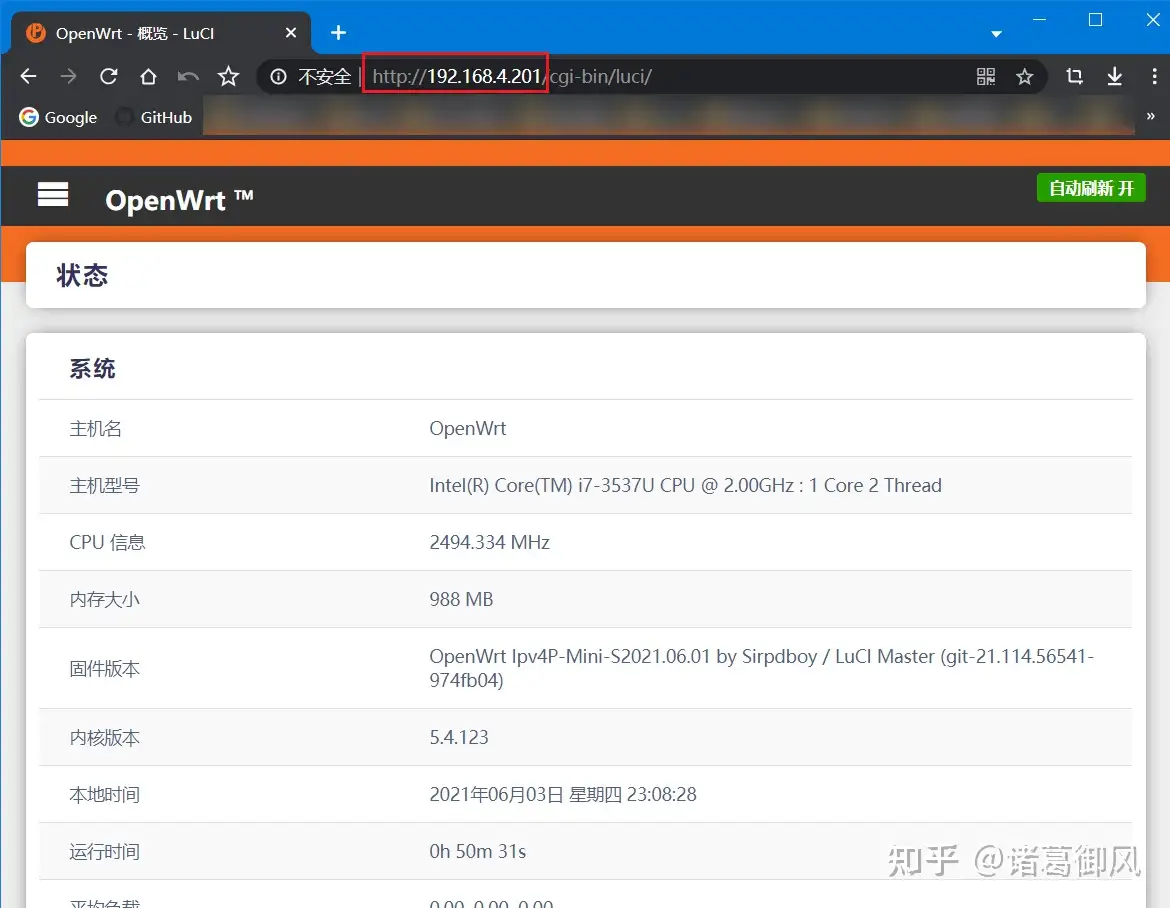This screenshot has width=1170, height=908.
Task: Click the 主机名 label
Action: [x=96, y=428]
